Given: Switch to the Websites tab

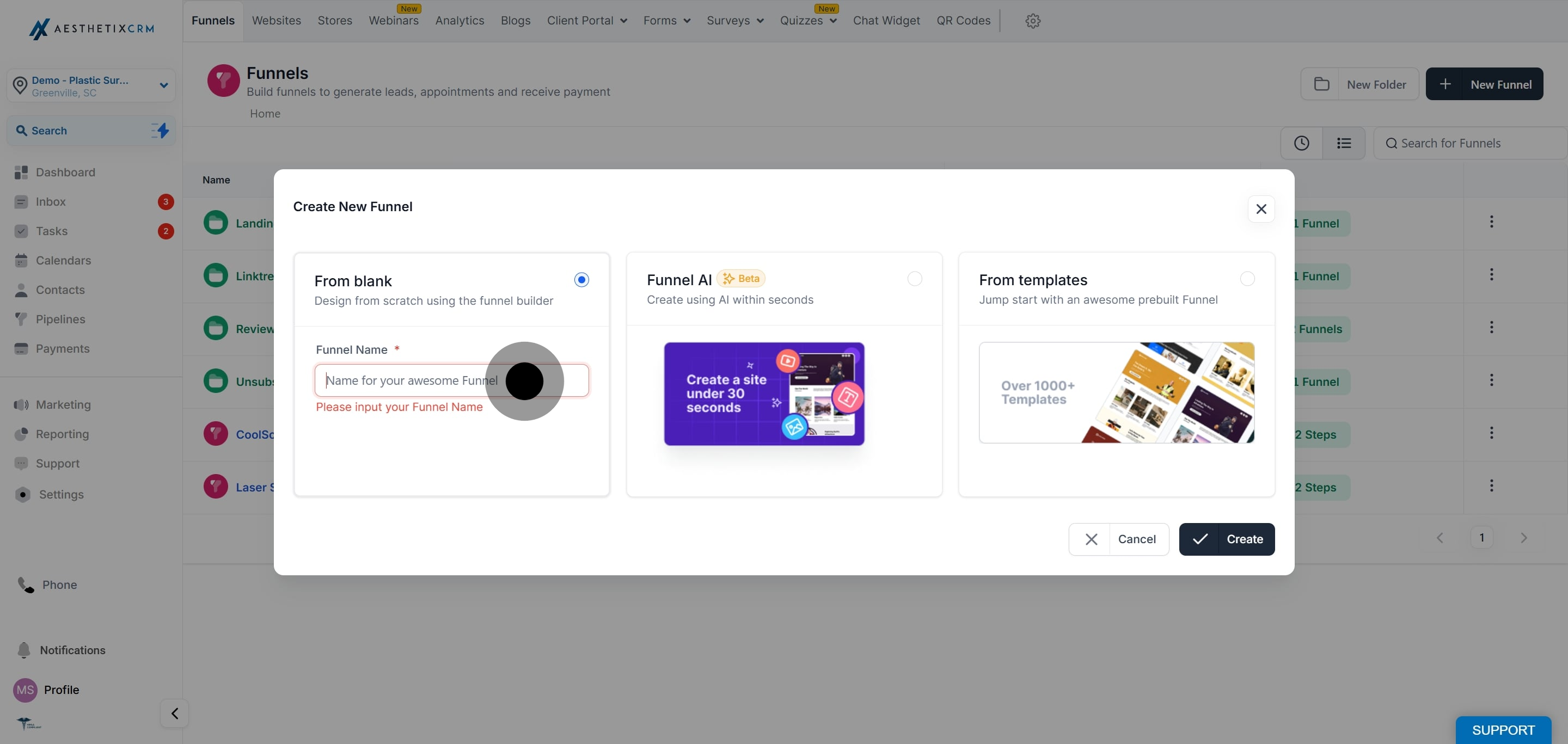Looking at the screenshot, I should (277, 21).
